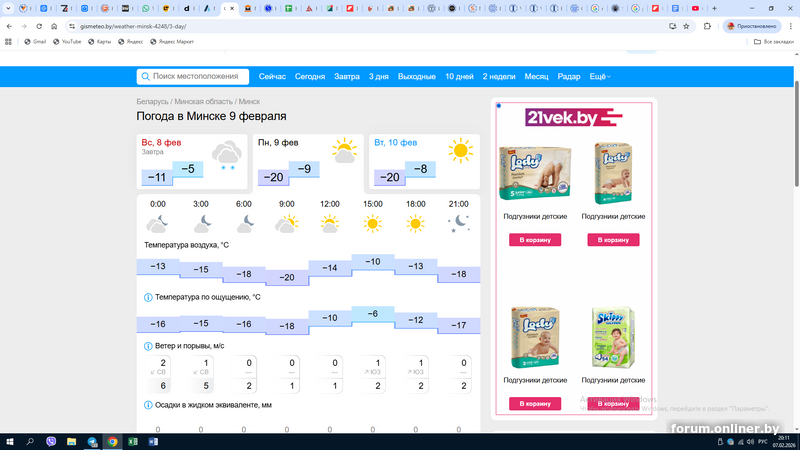The image size is (800, 450).
Task: Open the apps grid in bookmarks bar
Action: coord(8,42)
